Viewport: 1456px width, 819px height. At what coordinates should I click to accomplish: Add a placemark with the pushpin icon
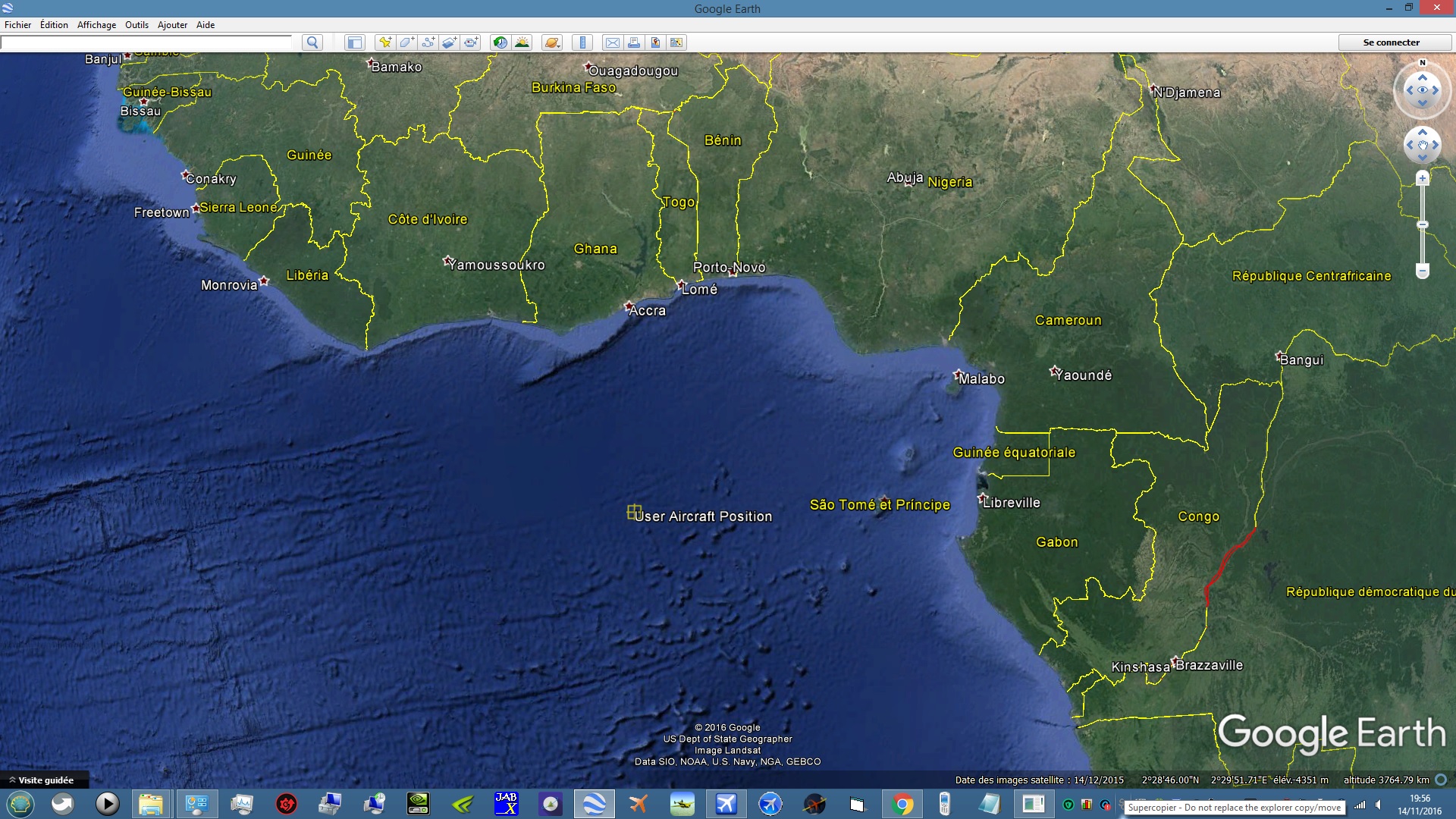tap(385, 42)
